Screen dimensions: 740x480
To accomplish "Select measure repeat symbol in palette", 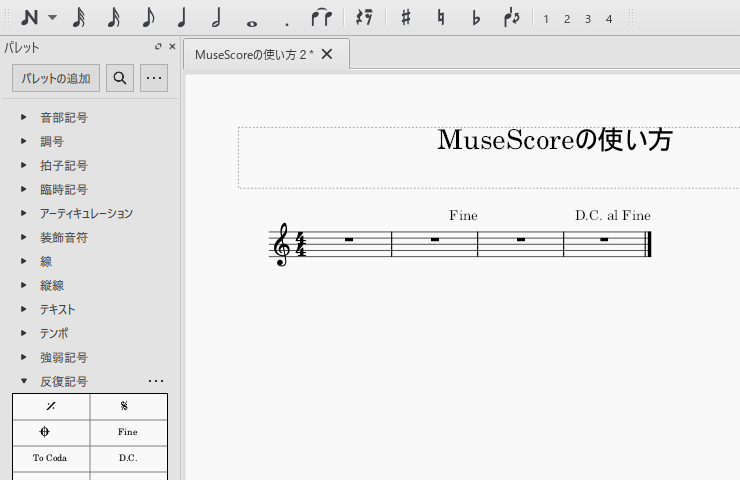I will 51,406.
